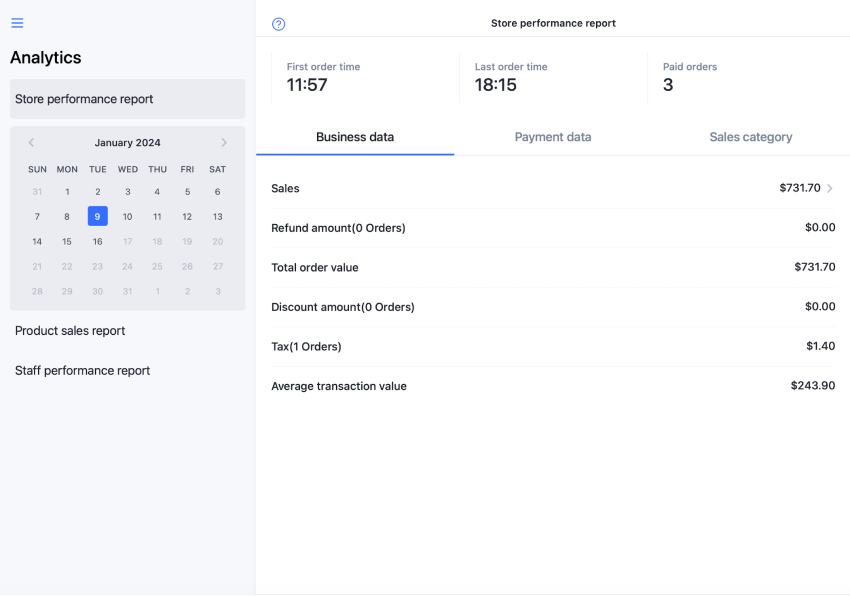850x596 pixels.
Task: Select the Business data tab
Action: click(355, 137)
